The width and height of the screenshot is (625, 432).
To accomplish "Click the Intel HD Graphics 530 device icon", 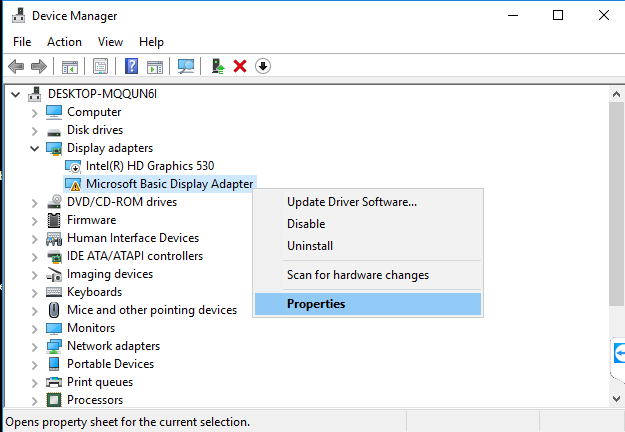I will pyautogui.click(x=73, y=167).
